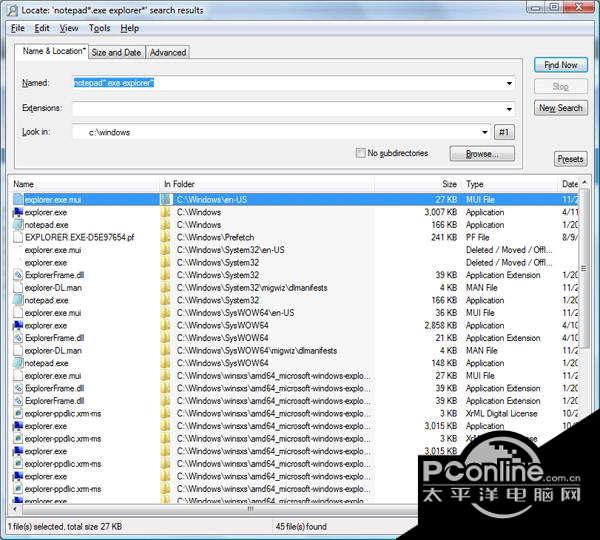600x540 pixels.
Task: Click the explorer.exe.mui file icon in C:\Windows\en-US row
Action: click(18, 199)
